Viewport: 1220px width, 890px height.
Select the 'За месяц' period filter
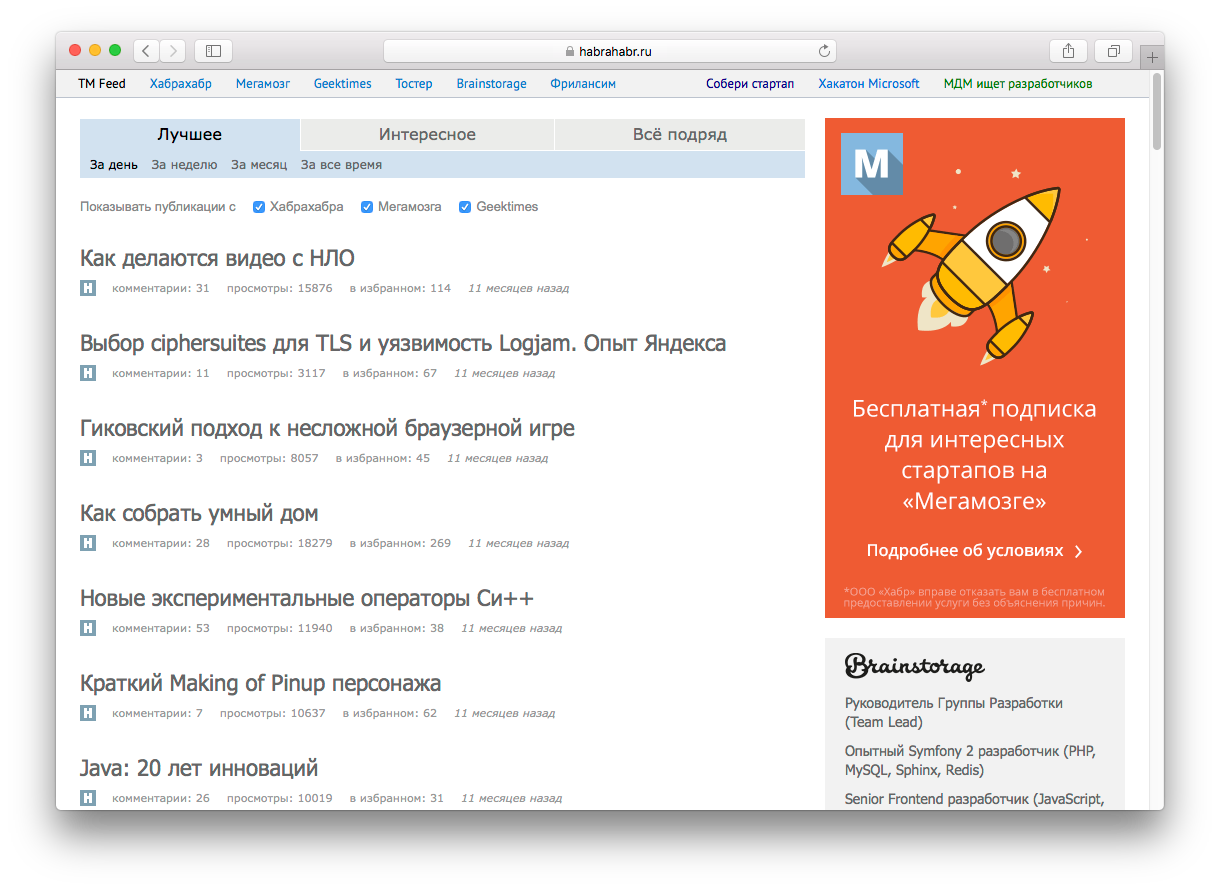[259, 164]
